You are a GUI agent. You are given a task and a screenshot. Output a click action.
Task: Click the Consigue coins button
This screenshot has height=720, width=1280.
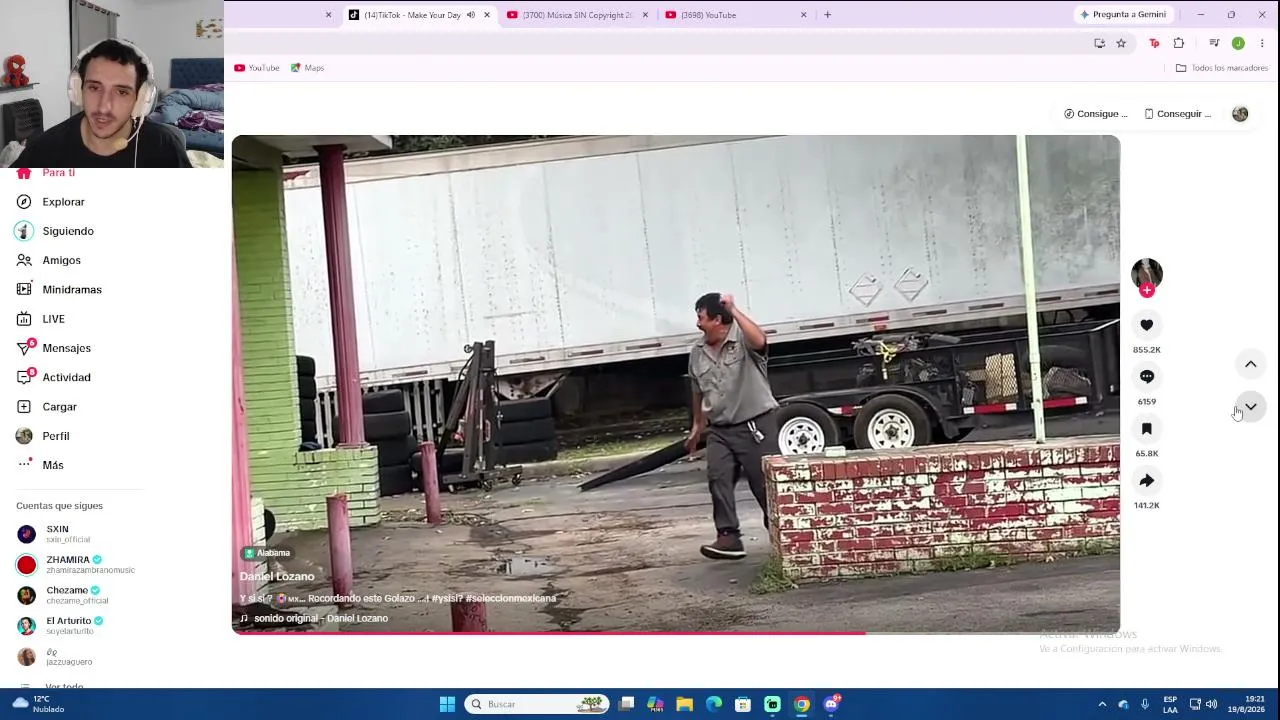[x=1096, y=114]
